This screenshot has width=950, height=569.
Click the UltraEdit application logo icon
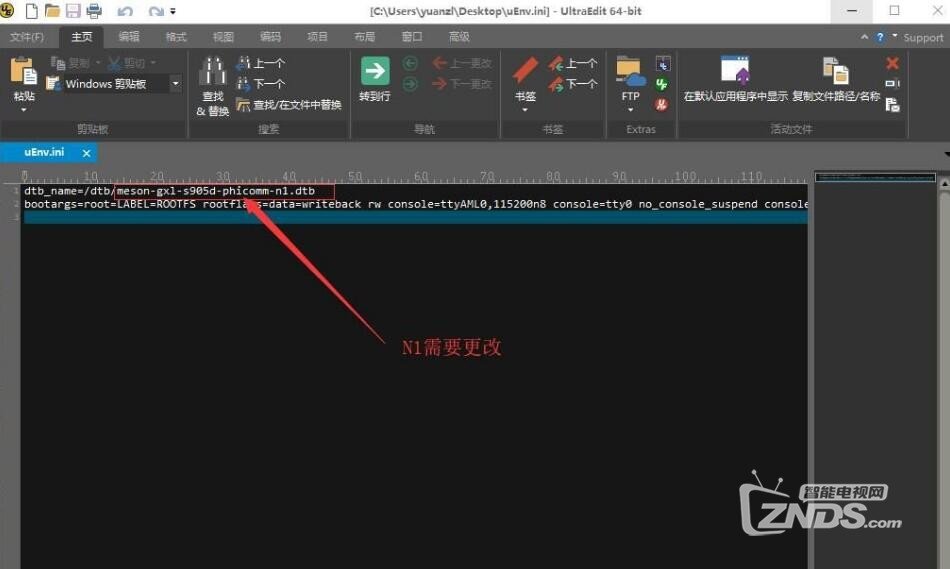7,10
